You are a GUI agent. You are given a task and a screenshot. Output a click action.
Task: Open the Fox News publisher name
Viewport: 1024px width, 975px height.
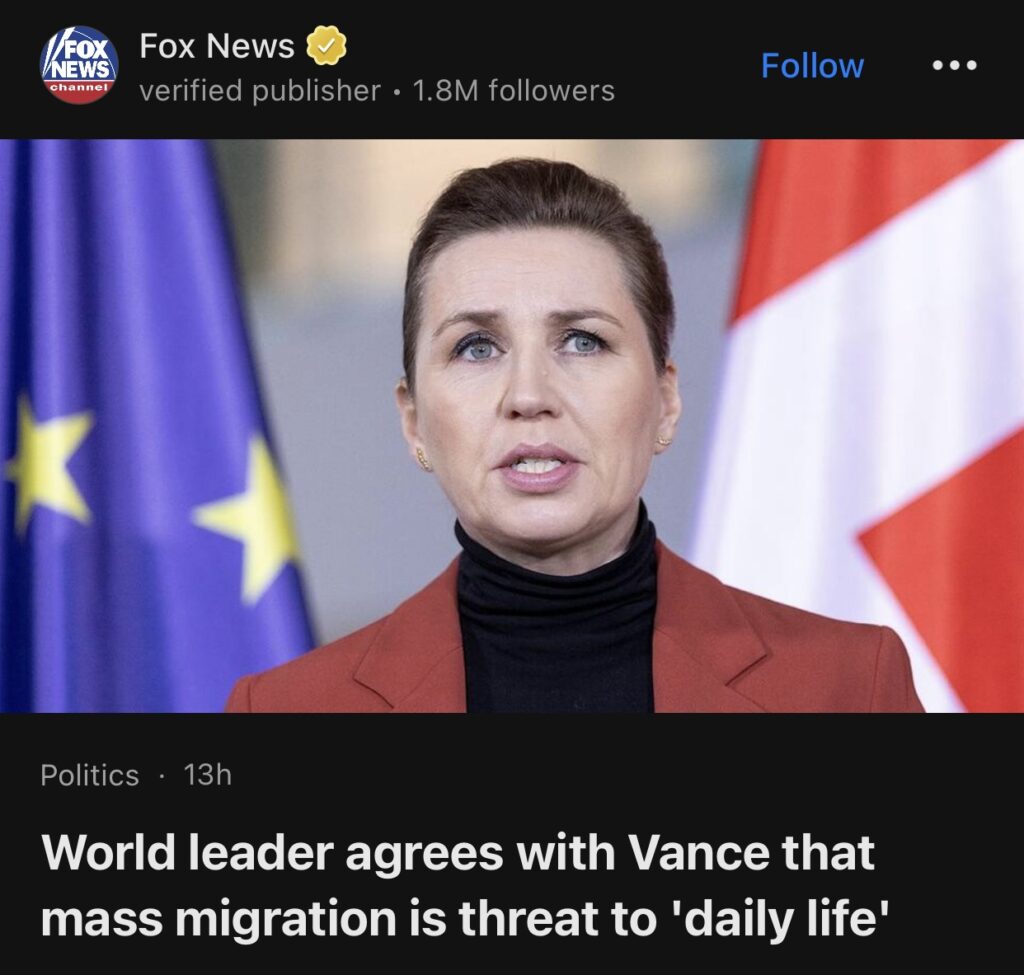tap(217, 46)
